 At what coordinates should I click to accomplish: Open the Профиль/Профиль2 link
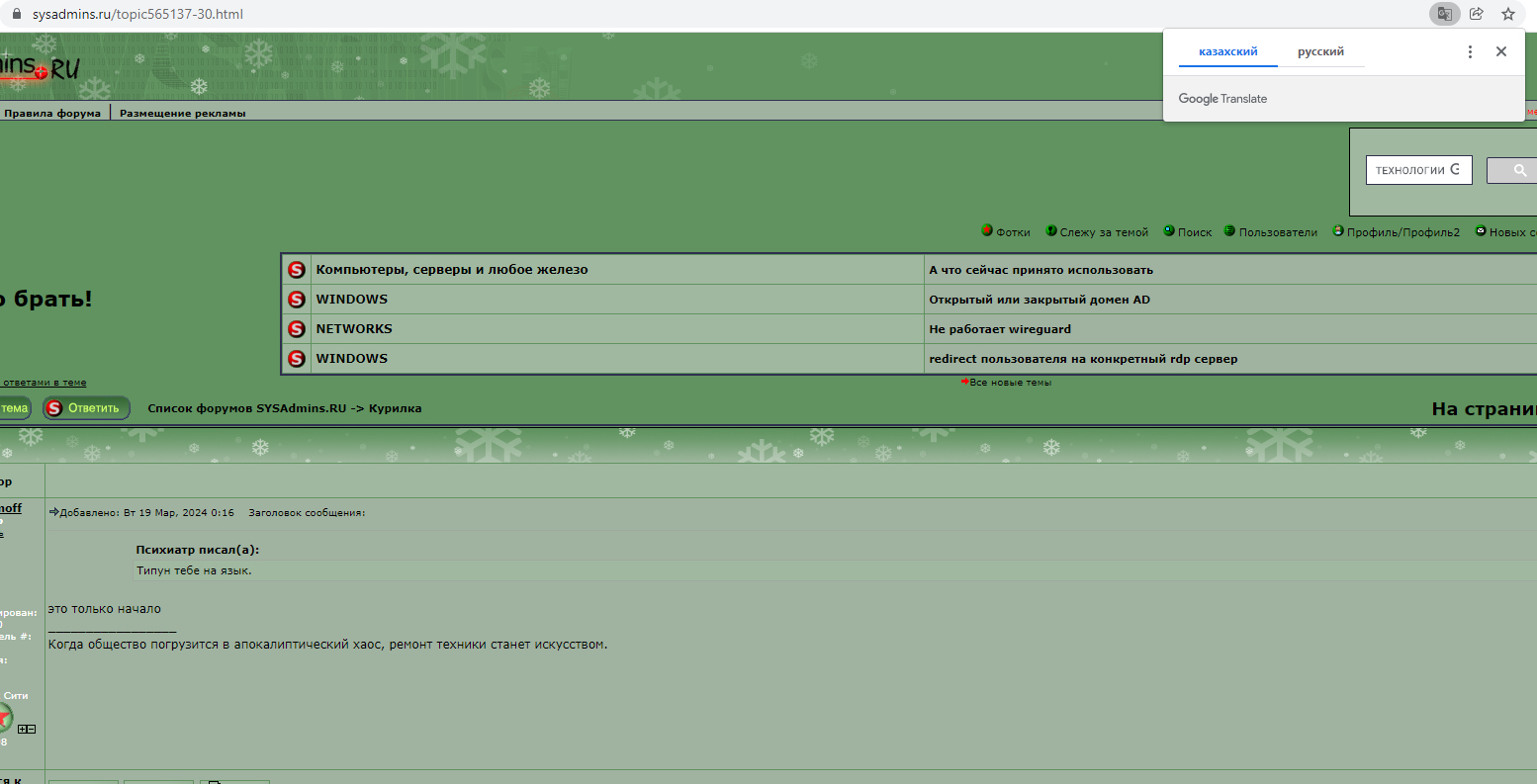pos(1403,232)
